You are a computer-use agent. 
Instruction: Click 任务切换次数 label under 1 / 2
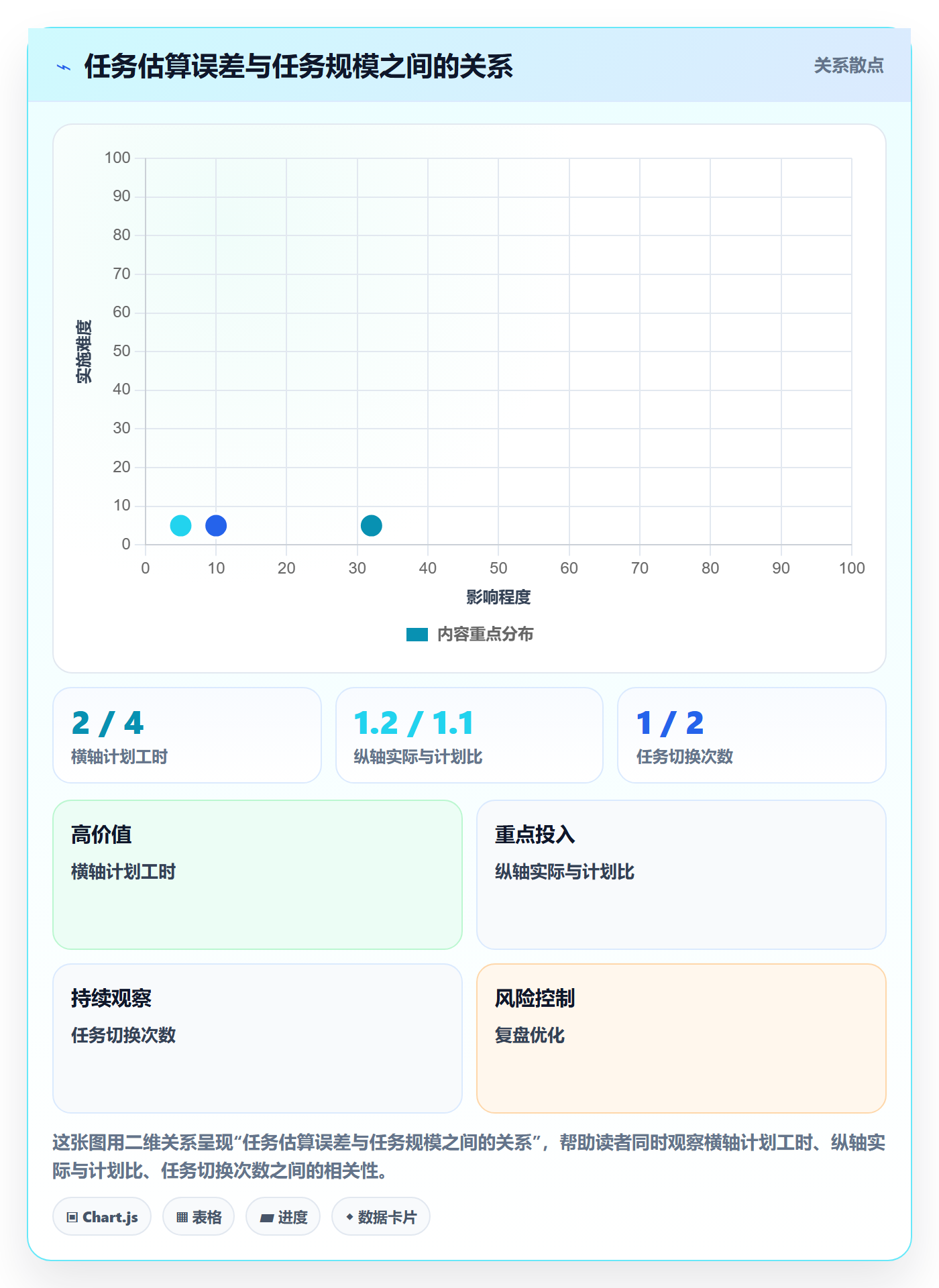coord(684,757)
